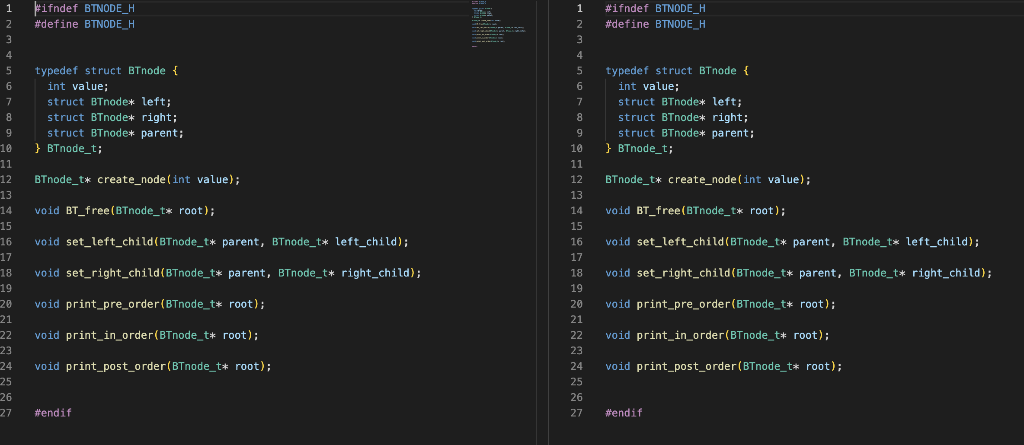Click typedef keyword in the left editor

[x=56, y=71]
